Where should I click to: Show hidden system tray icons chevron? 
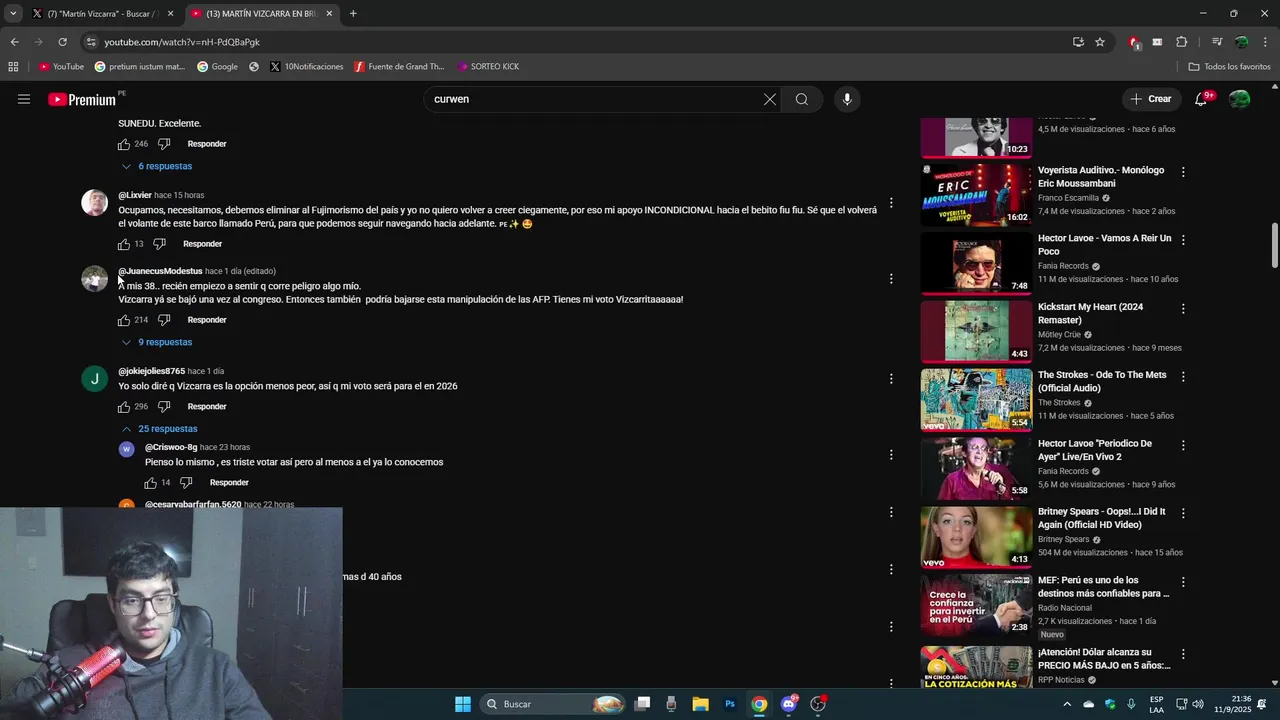tap(1066, 704)
